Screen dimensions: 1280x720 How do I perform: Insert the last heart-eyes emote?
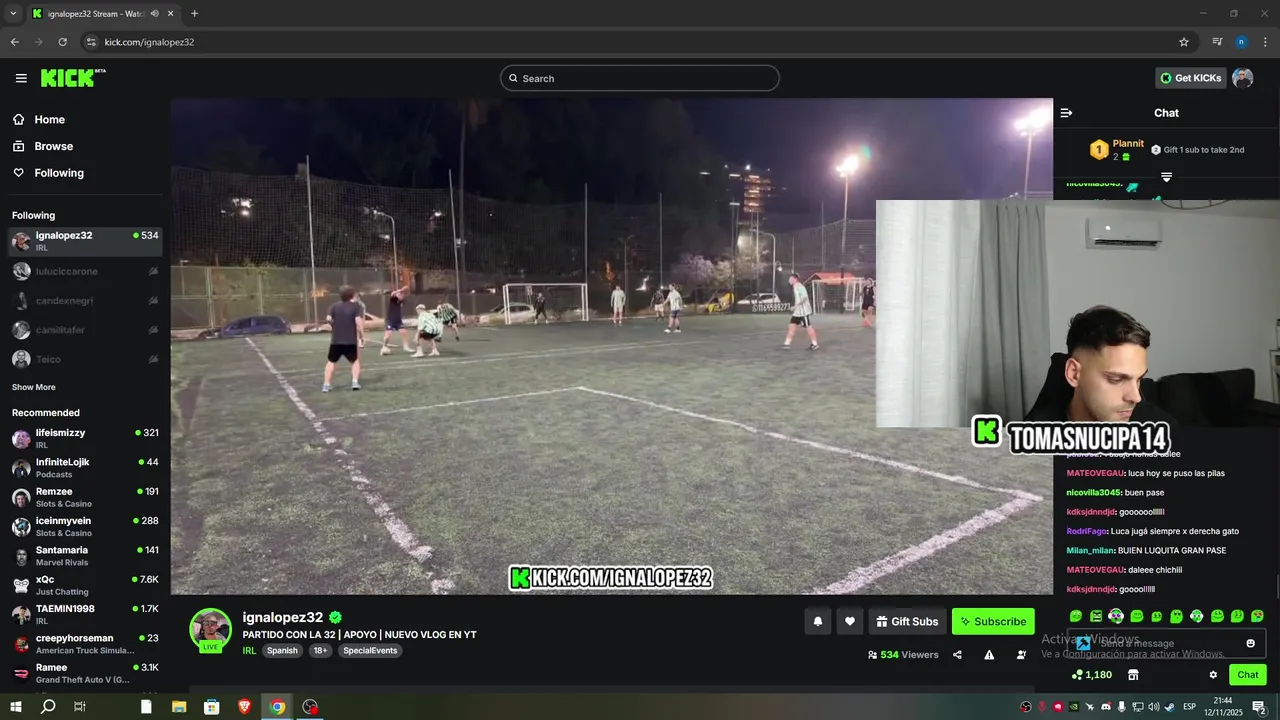pos(1257,616)
